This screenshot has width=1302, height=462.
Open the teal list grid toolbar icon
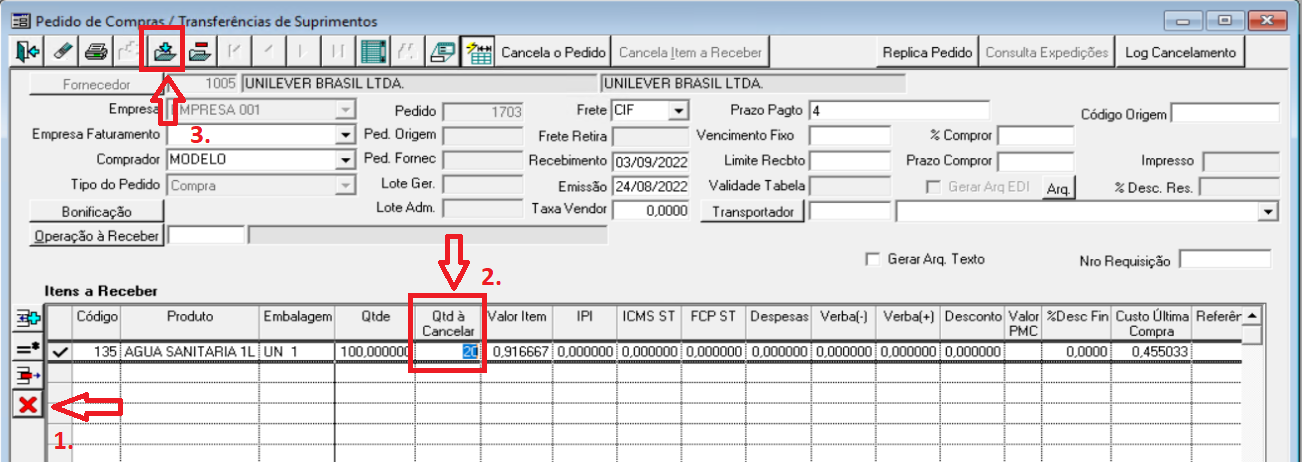pyautogui.click(x=373, y=51)
